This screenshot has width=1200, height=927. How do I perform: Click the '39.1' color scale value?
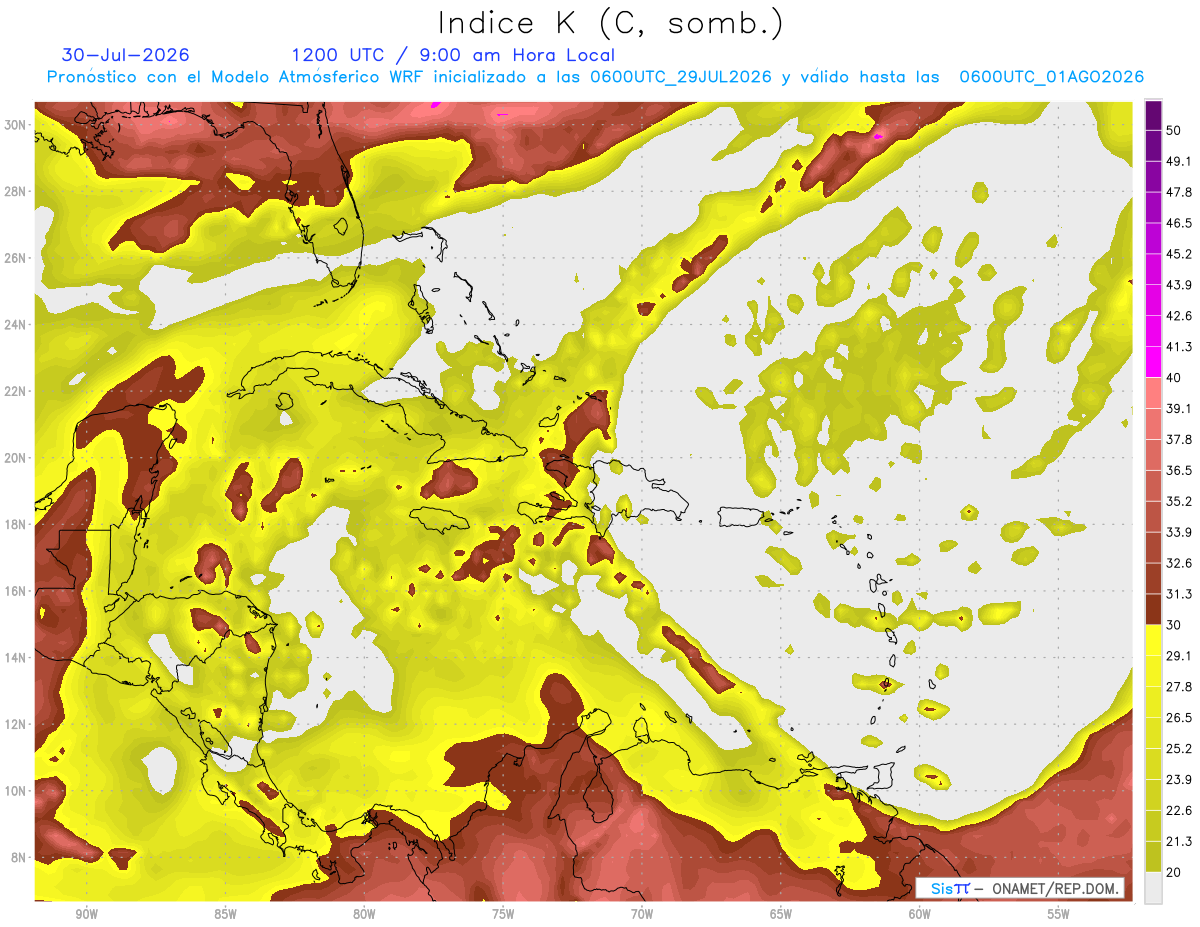[1179, 409]
